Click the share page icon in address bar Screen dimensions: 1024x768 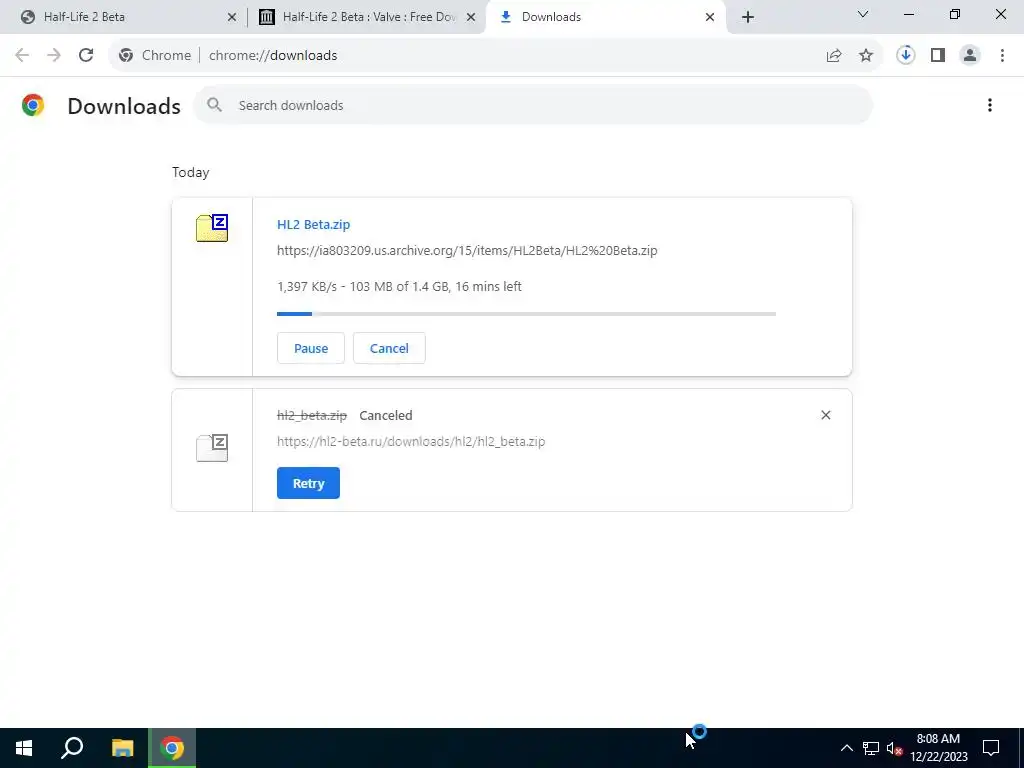834,56
